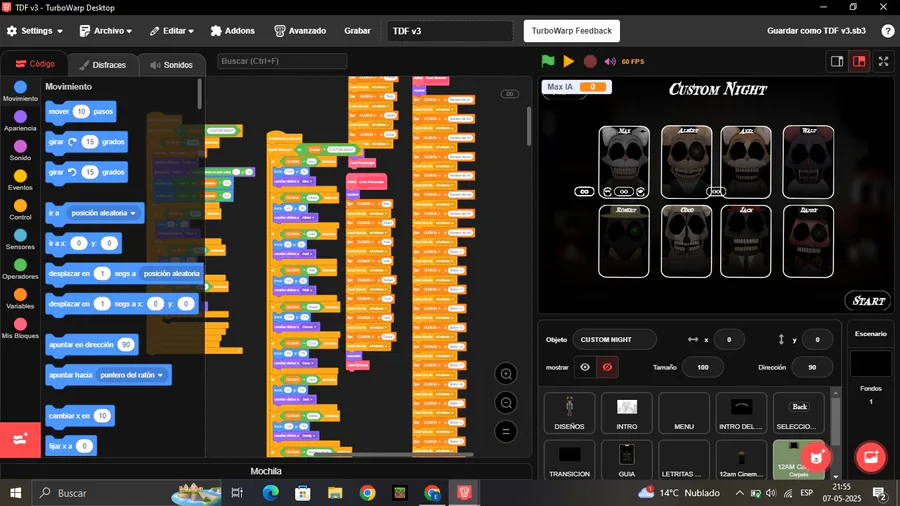Zoom out the code workspace
The height and width of the screenshot is (506, 900).
pos(506,403)
